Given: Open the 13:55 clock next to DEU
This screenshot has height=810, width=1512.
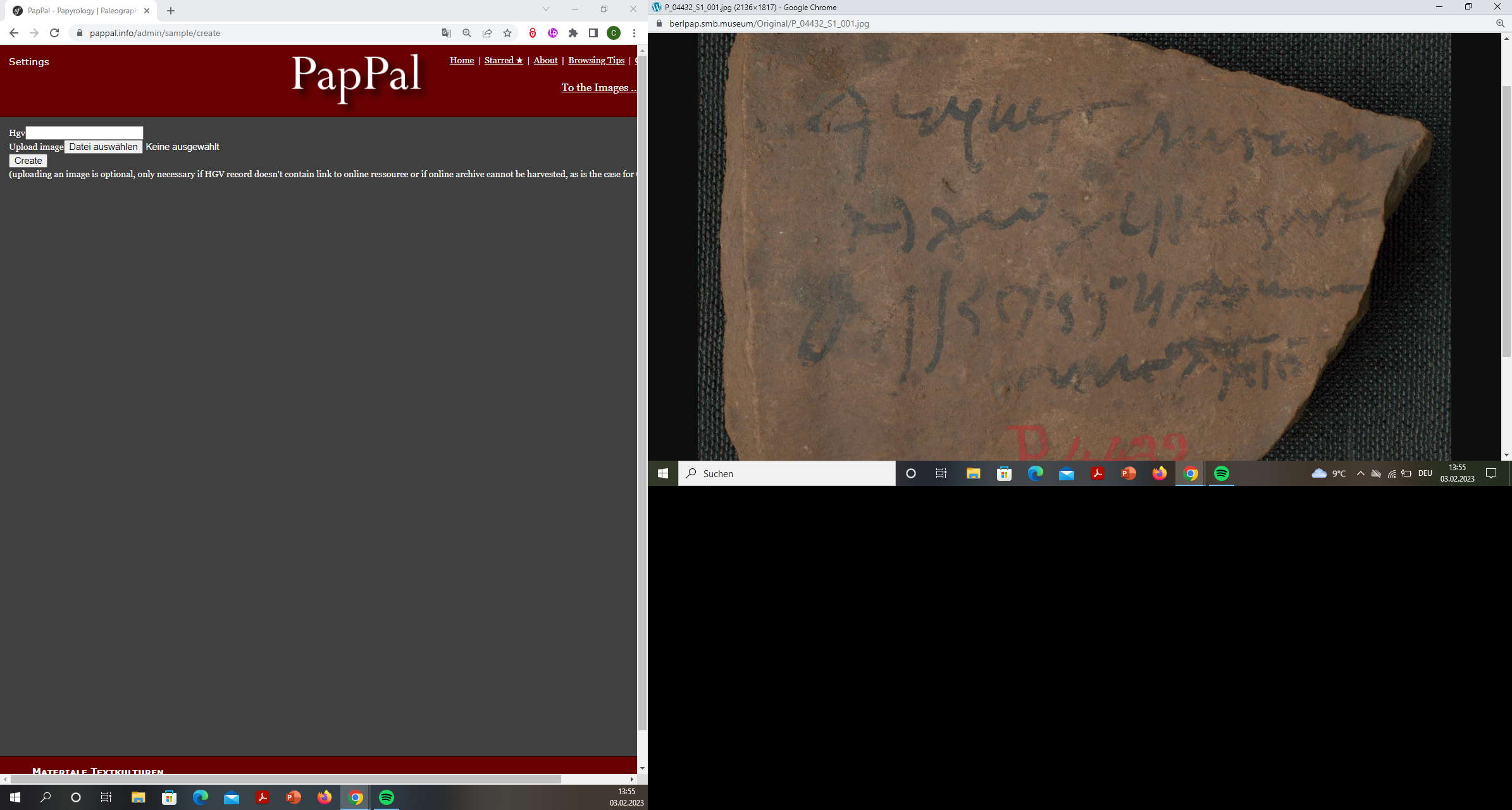Looking at the screenshot, I should pos(1457,473).
